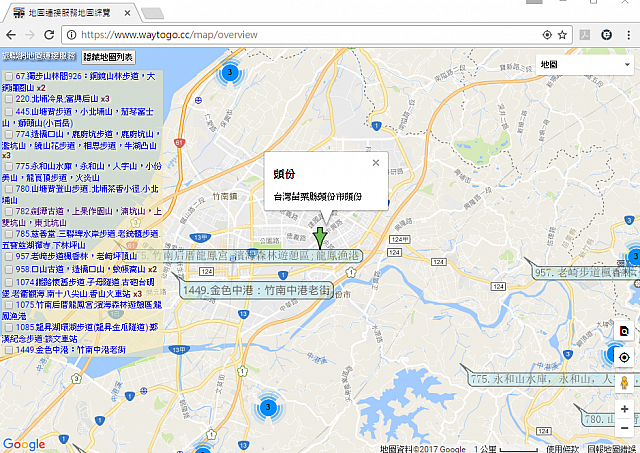Click the round face extension icon
The image size is (640, 453).
point(607,35)
